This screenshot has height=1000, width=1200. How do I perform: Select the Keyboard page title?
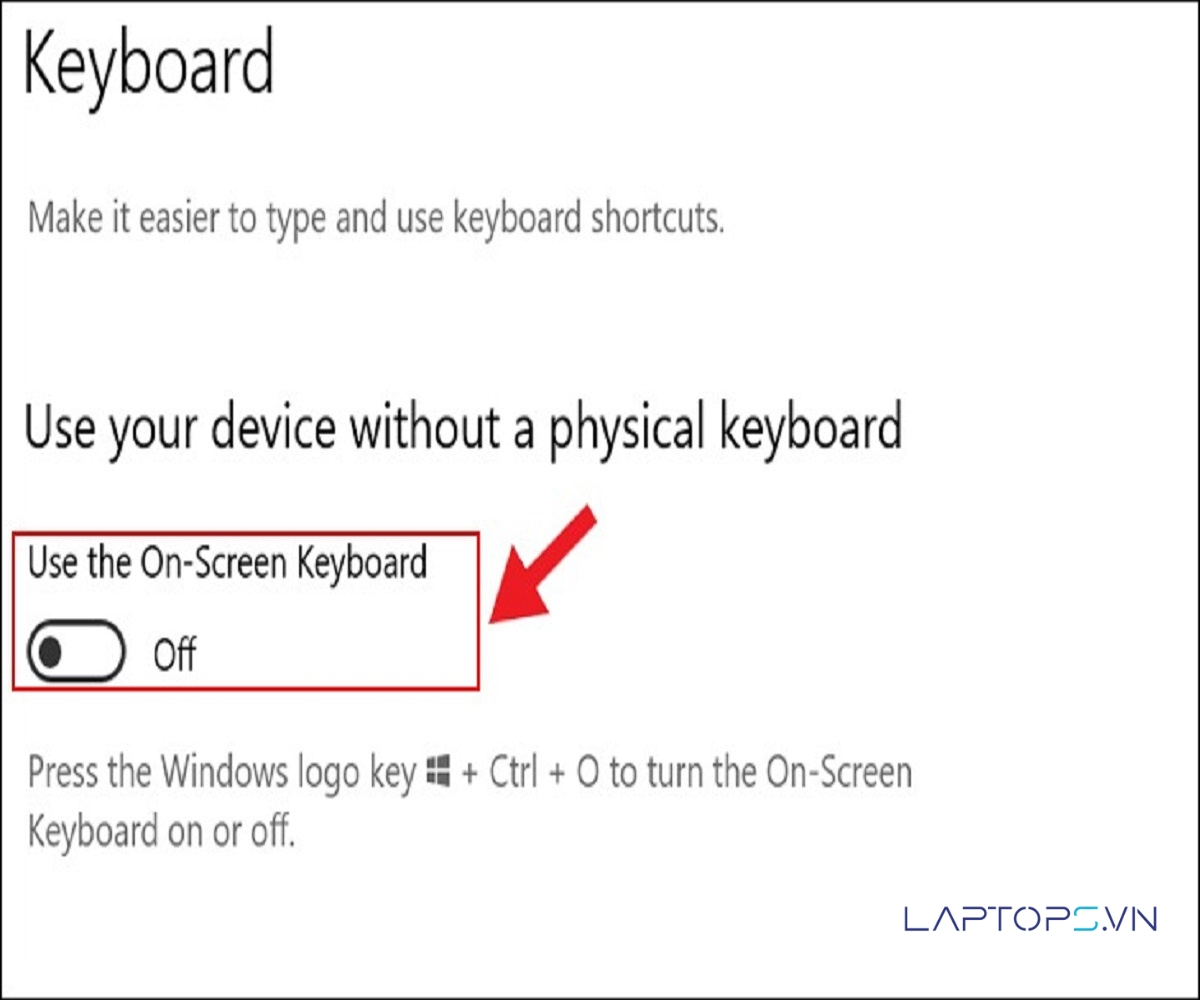[x=148, y=62]
